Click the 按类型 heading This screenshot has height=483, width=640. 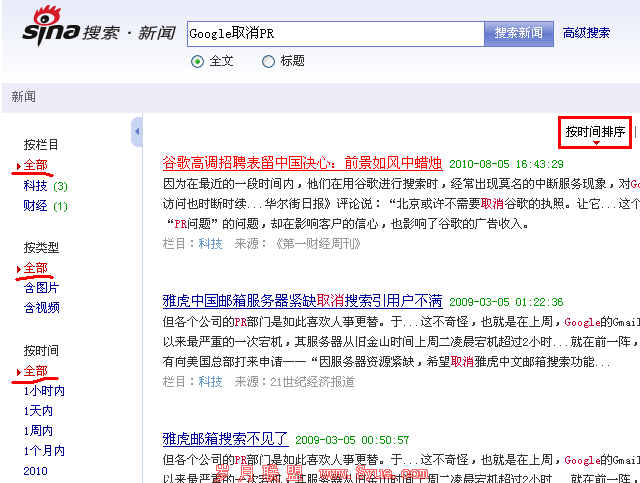click(x=41, y=247)
